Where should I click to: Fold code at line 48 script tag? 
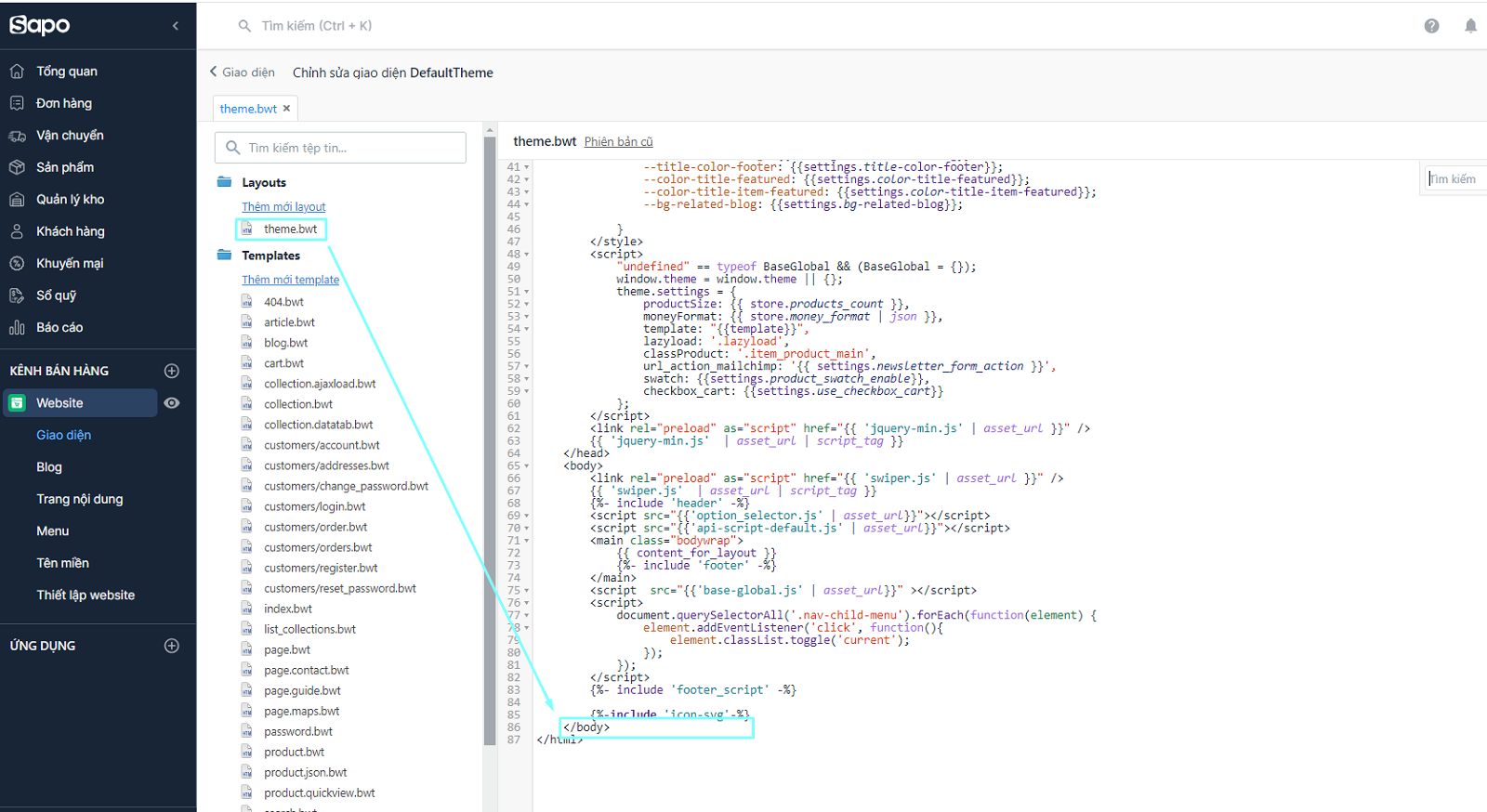pos(527,255)
